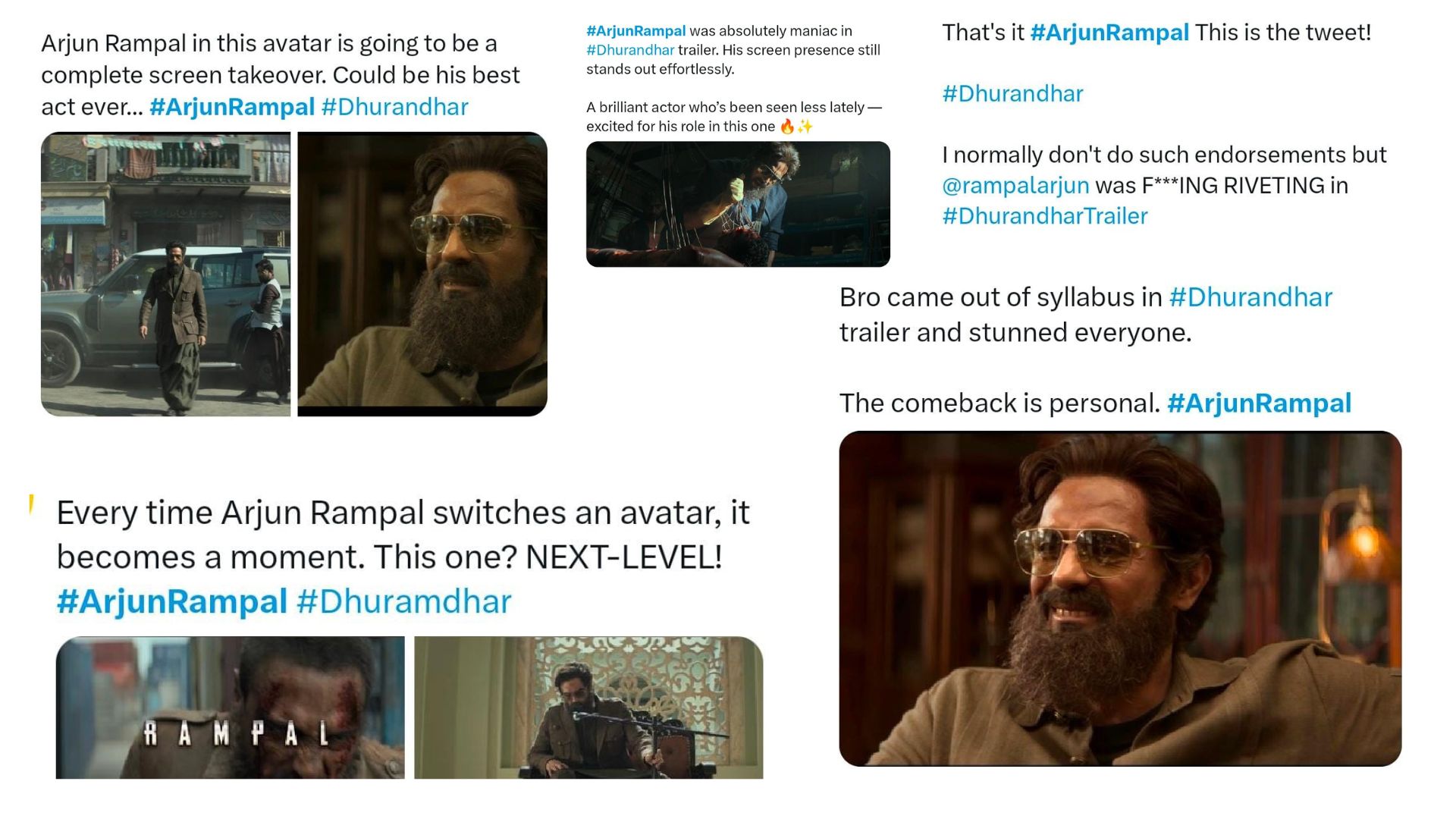Click #Dhurandhar in 'out of syllabus' tweet
The image size is (1456, 819).
coord(1250,297)
